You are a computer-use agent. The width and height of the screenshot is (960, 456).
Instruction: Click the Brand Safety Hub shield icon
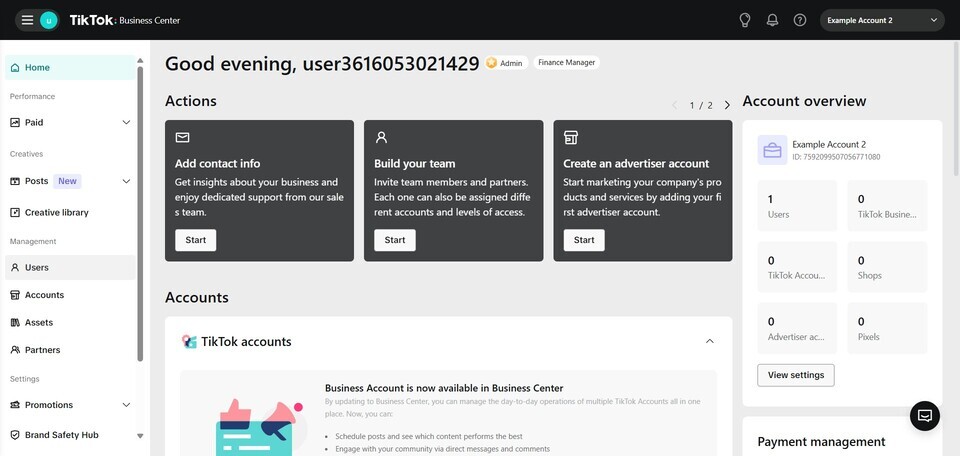pyautogui.click(x=15, y=435)
